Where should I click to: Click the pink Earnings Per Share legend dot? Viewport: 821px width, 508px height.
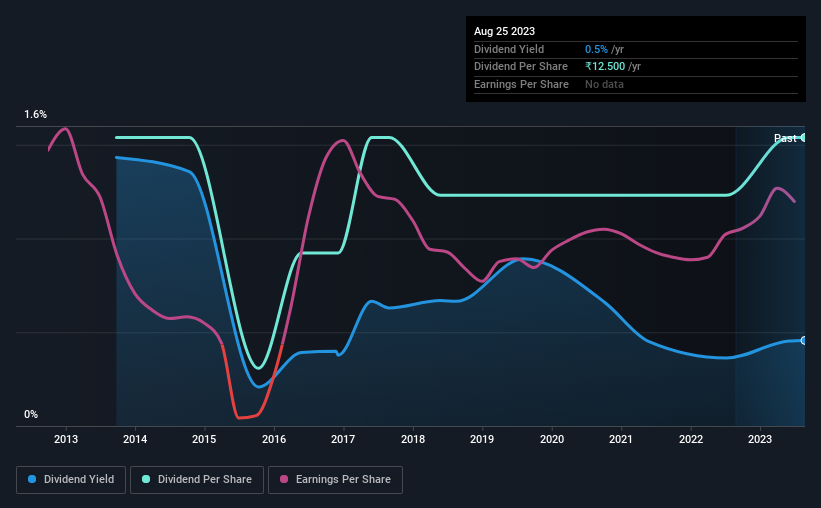click(284, 479)
